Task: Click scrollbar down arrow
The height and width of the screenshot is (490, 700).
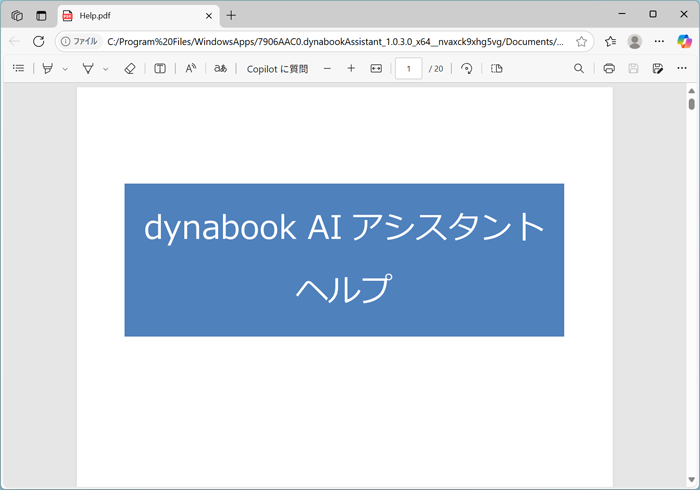Action: click(x=692, y=480)
